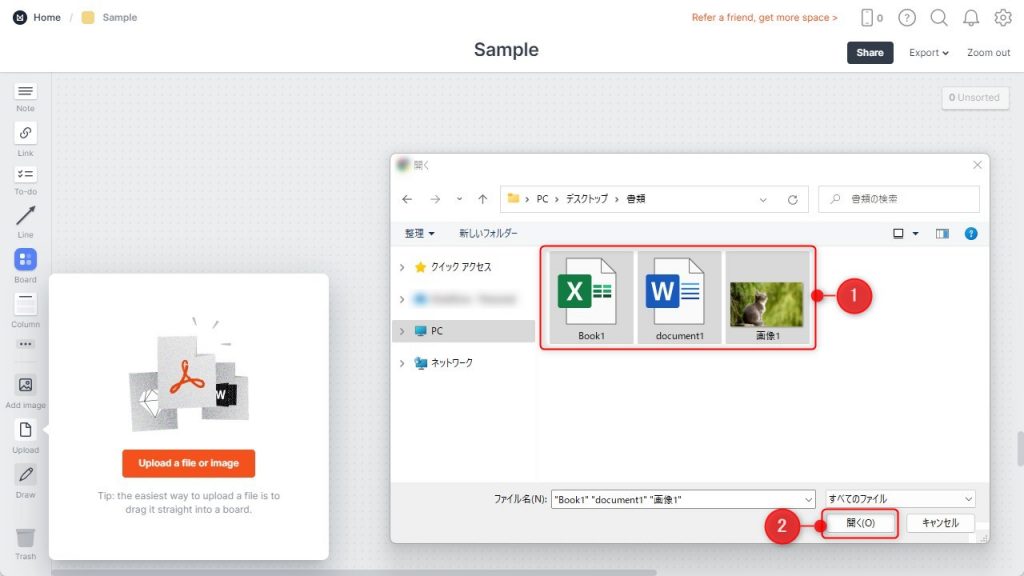
Task: Open Refer a friend link
Action: coord(764,18)
